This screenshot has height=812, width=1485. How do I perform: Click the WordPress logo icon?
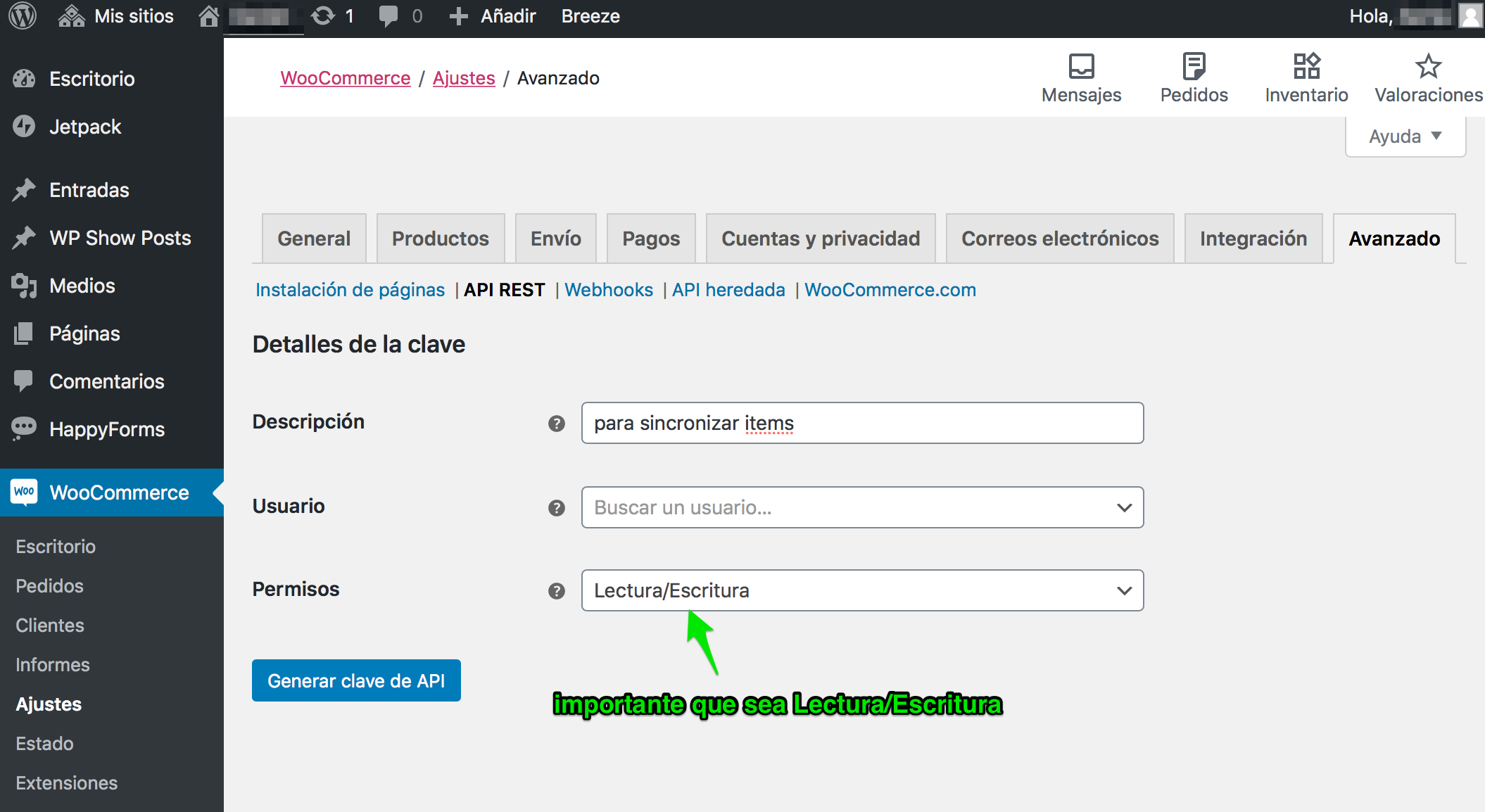(x=23, y=15)
